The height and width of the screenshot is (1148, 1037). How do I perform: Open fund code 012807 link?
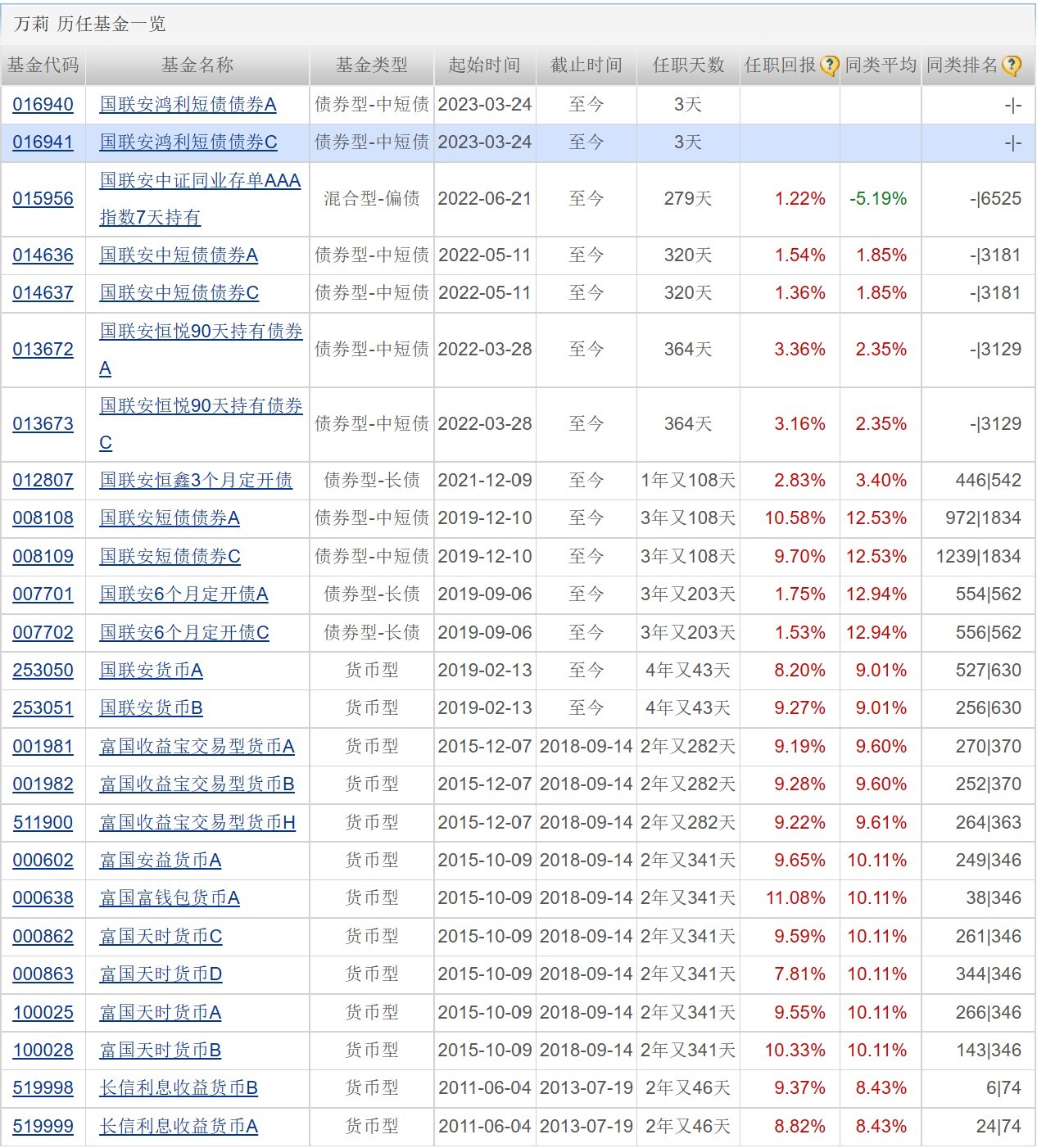tap(43, 481)
